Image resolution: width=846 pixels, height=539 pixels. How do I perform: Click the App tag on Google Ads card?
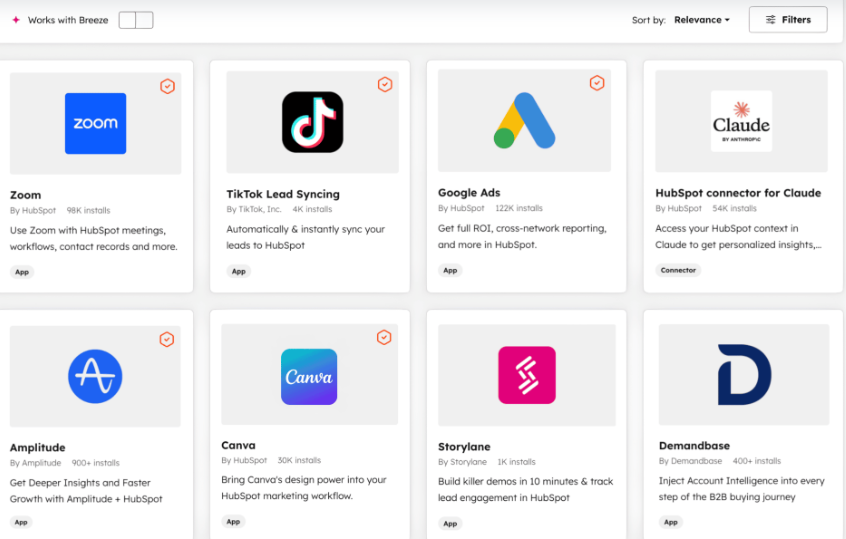click(x=450, y=270)
